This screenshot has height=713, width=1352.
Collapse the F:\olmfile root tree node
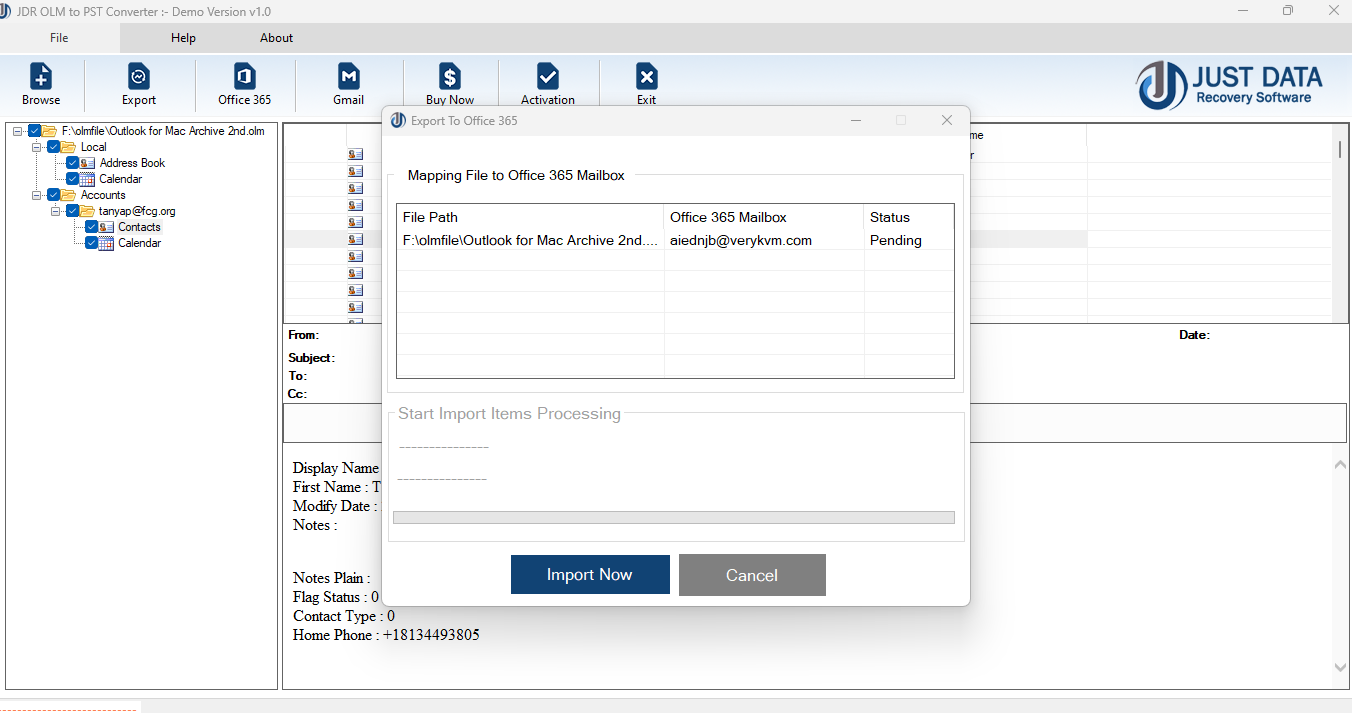pos(18,131)
